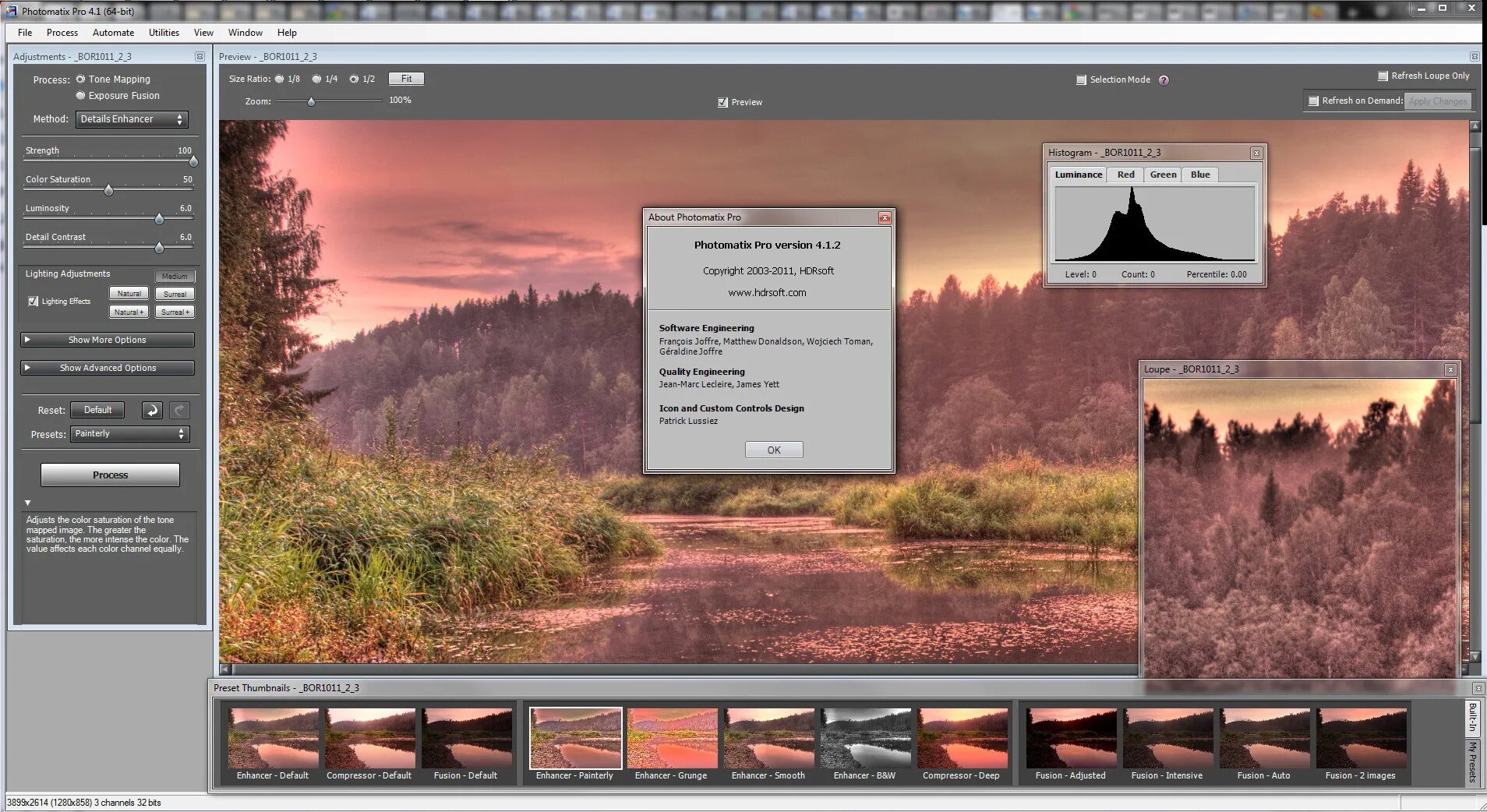The width and height of the screenshot is (1487, 812).
Task: Enable Selection Mode checkbox
Action: pos(1081,80)
